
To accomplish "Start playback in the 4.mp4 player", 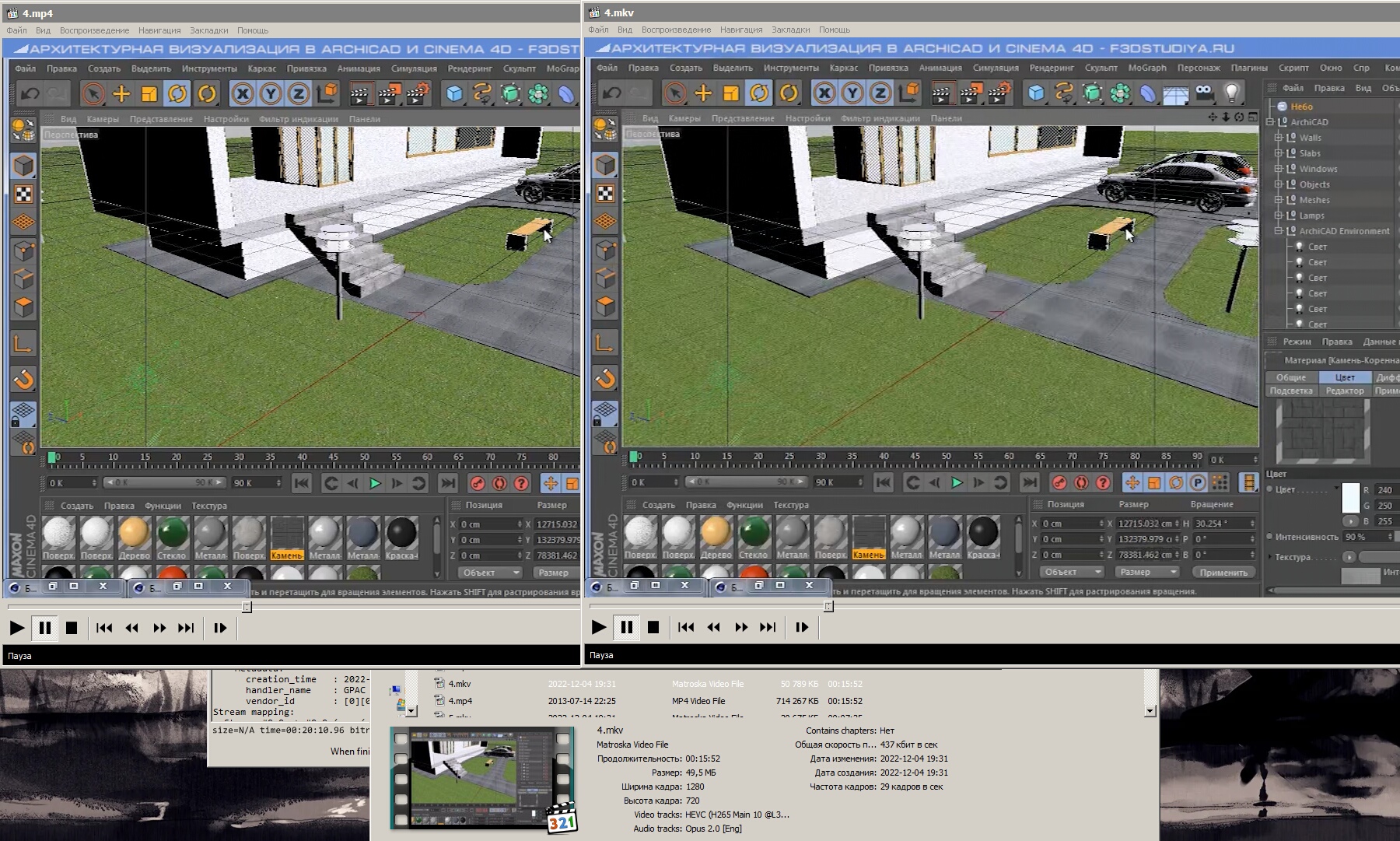I will tap(16, 628).
